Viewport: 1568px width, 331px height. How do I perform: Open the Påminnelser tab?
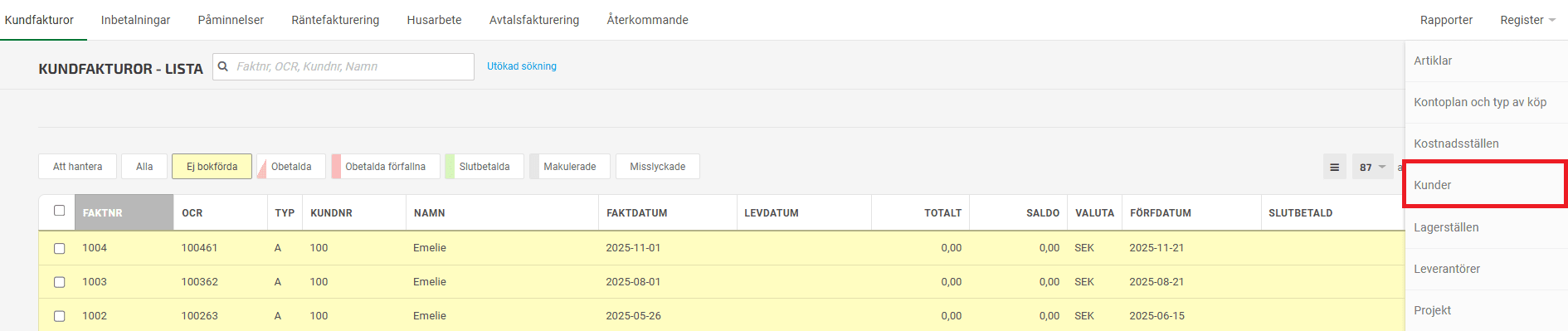point(231,20)
